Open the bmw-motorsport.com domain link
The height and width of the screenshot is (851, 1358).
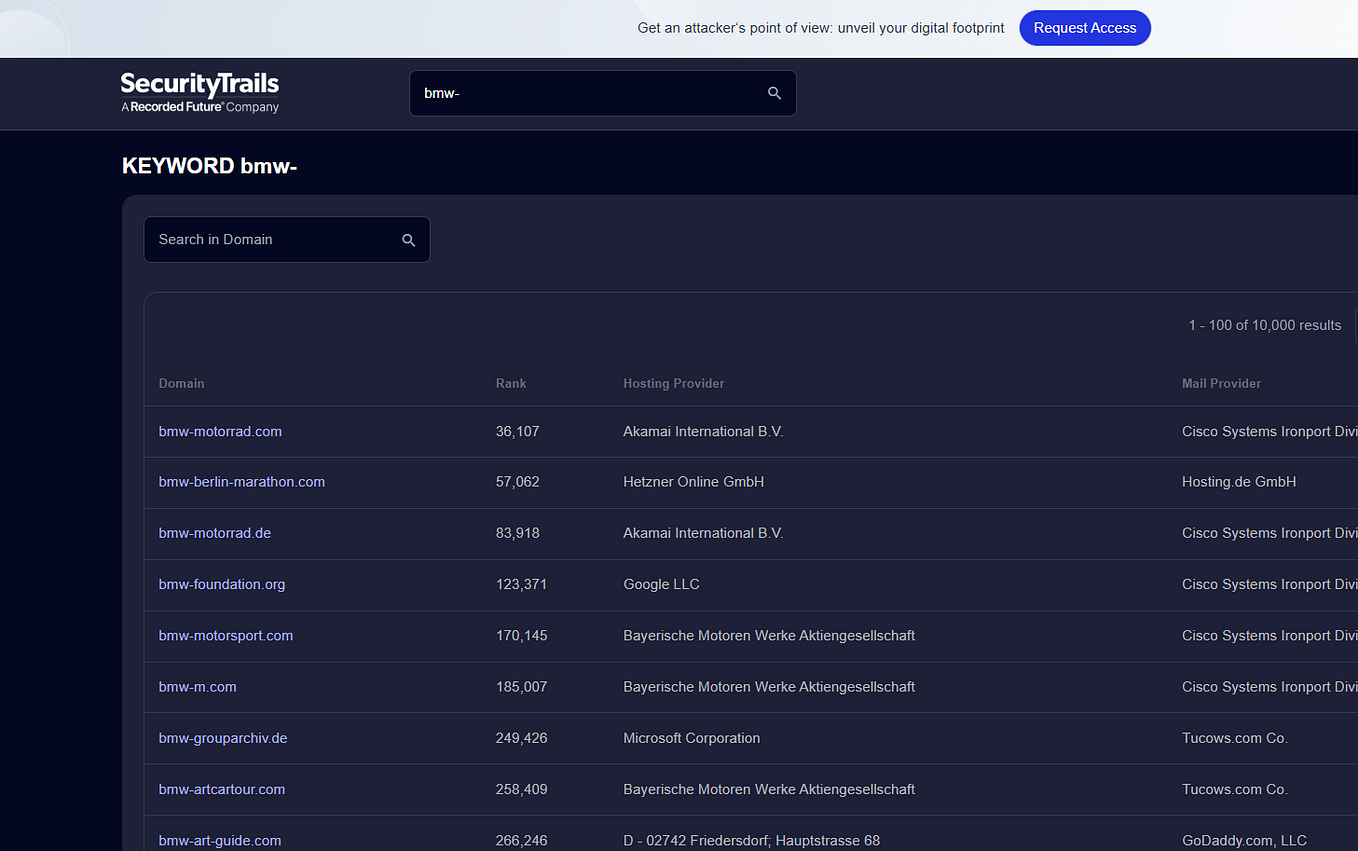[225, 635]
